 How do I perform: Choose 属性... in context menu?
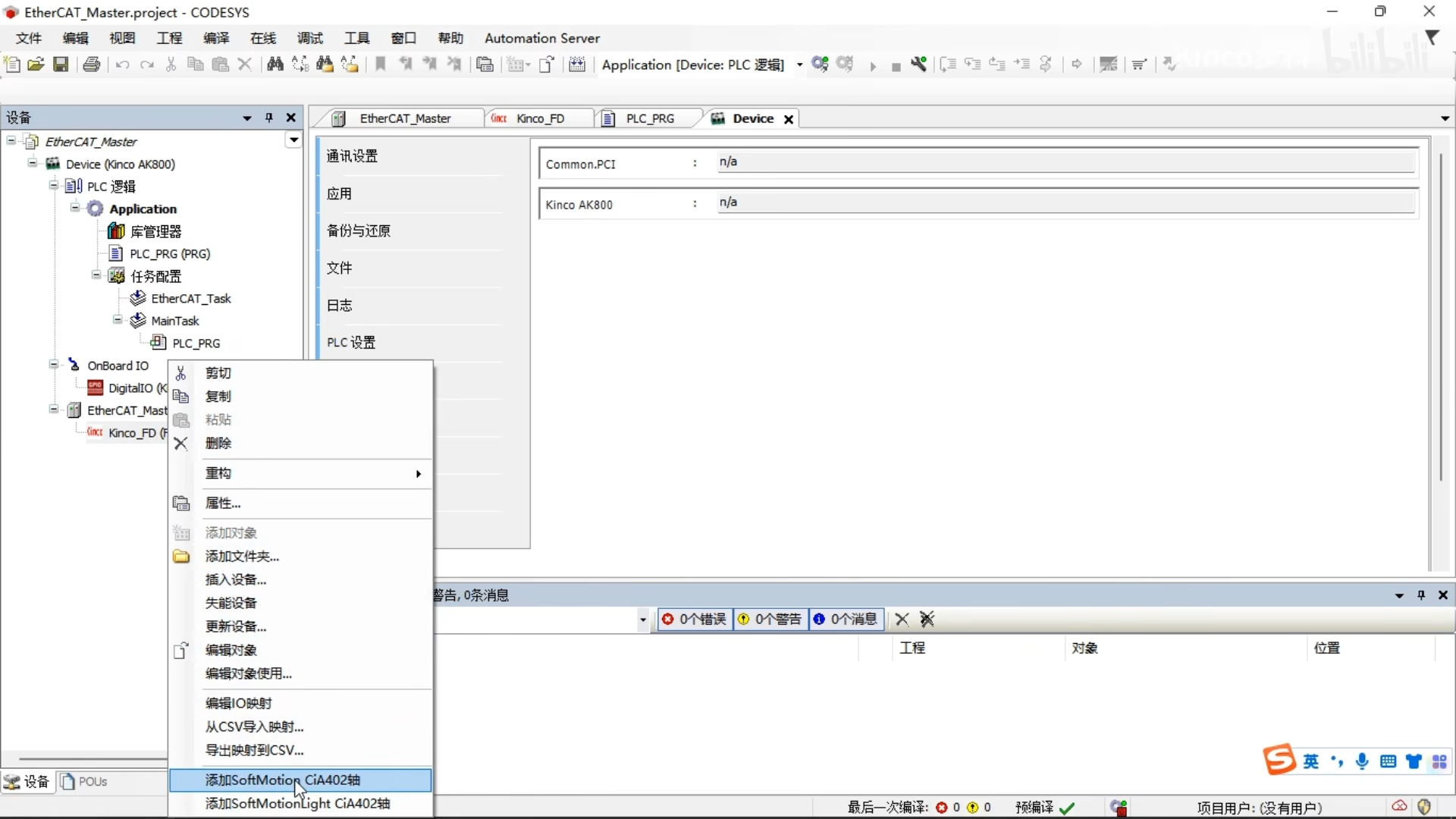pos(300,503)
